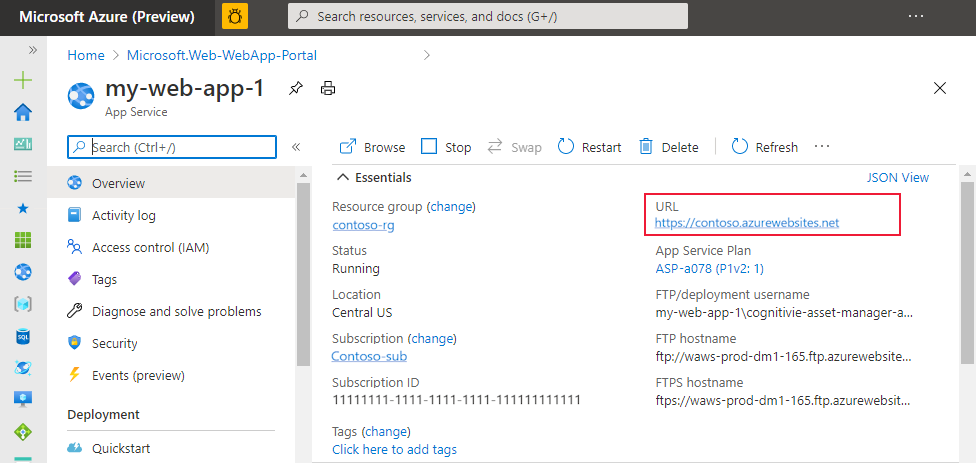Click Browse toolbar button
The height and width of the screenshot is (463, 976).
pos(372,147)
